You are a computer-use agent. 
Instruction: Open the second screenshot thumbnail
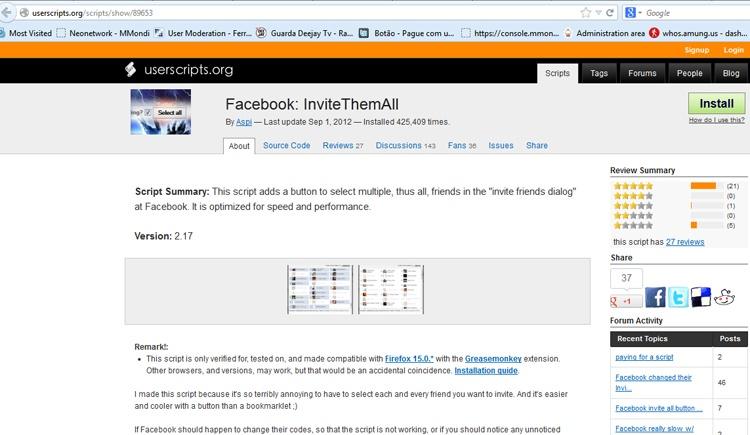391,290
